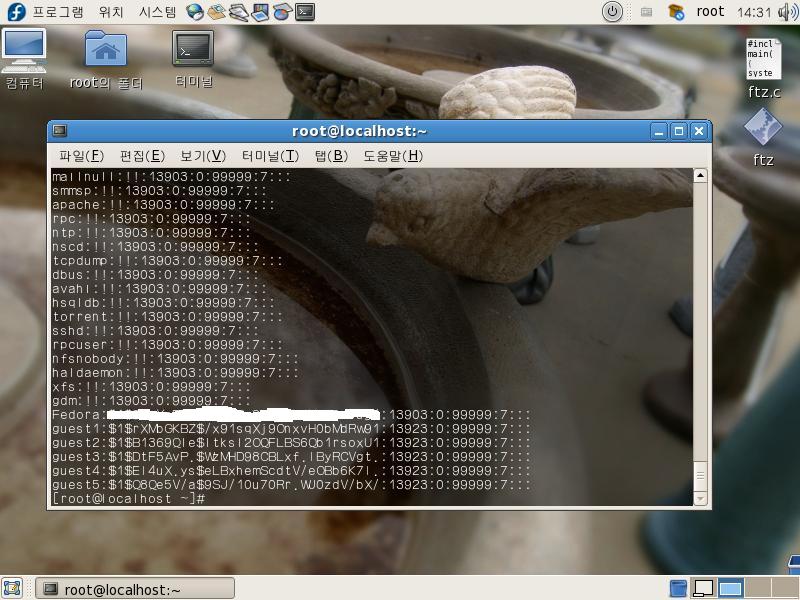Open the 편집(E) terminal menu
The image size is (800, 600).
pyautogui.click(x=142, y=155)
